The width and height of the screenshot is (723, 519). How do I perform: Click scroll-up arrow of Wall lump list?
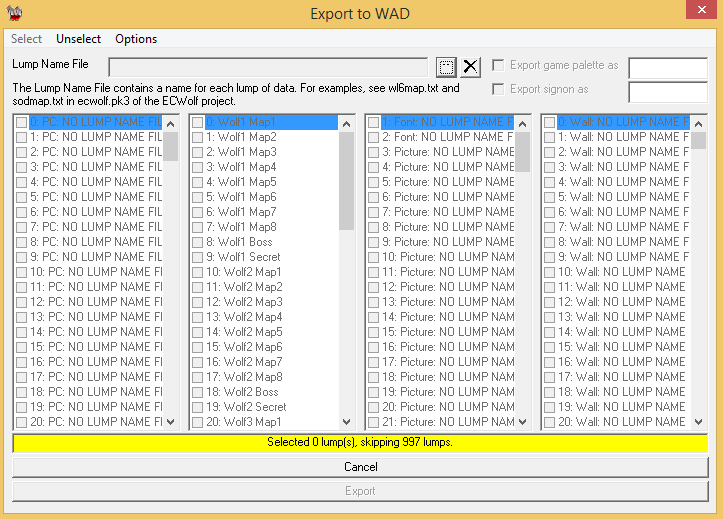pos(699,124)
